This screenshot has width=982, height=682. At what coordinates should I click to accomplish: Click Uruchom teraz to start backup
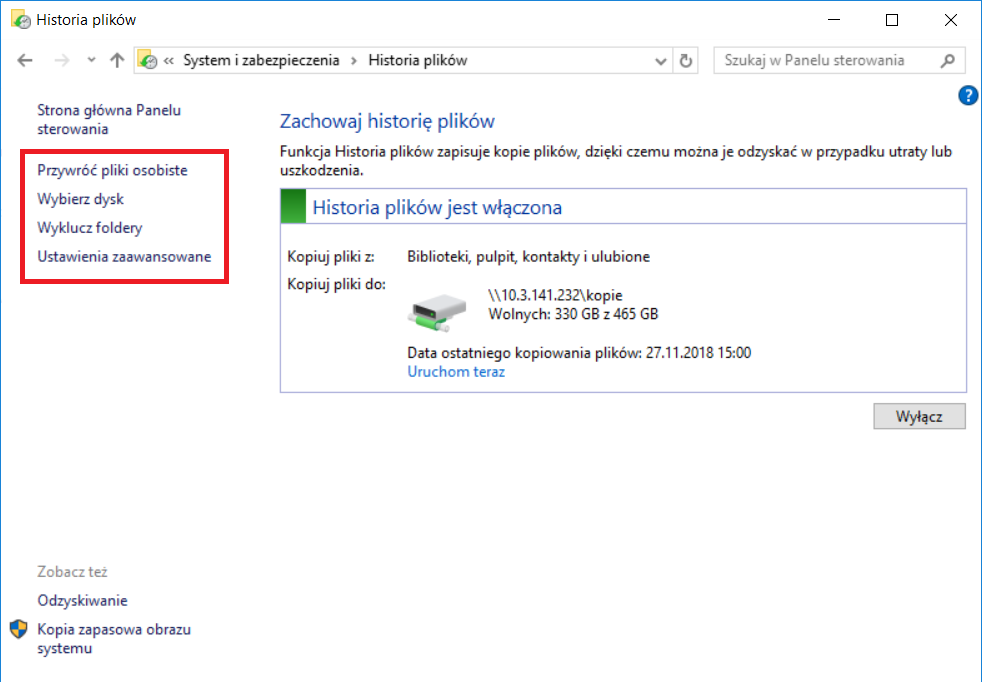(x=456, y=372)
